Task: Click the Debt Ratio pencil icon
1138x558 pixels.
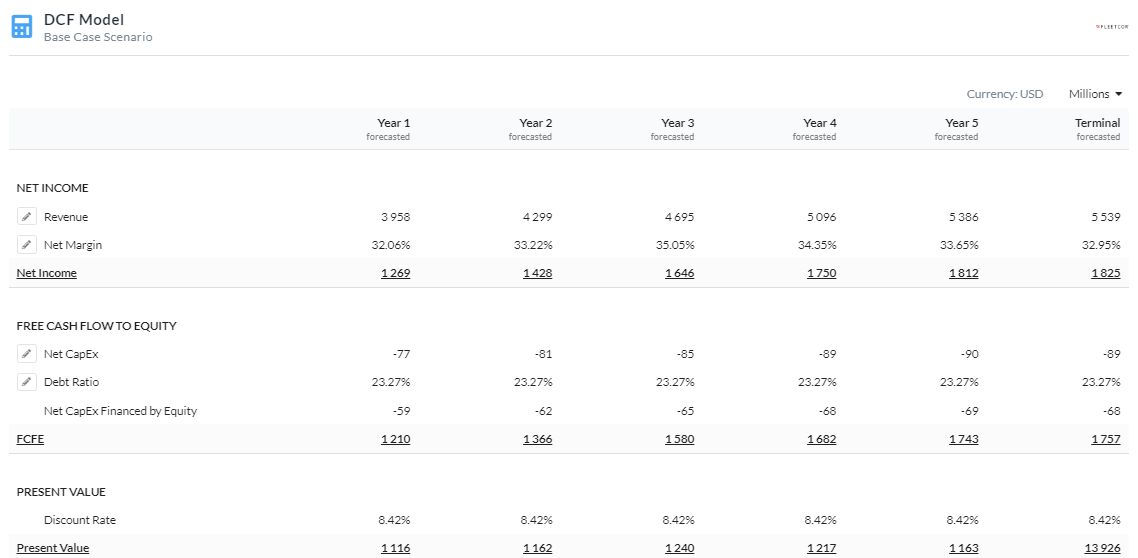Action: point(27,382)
